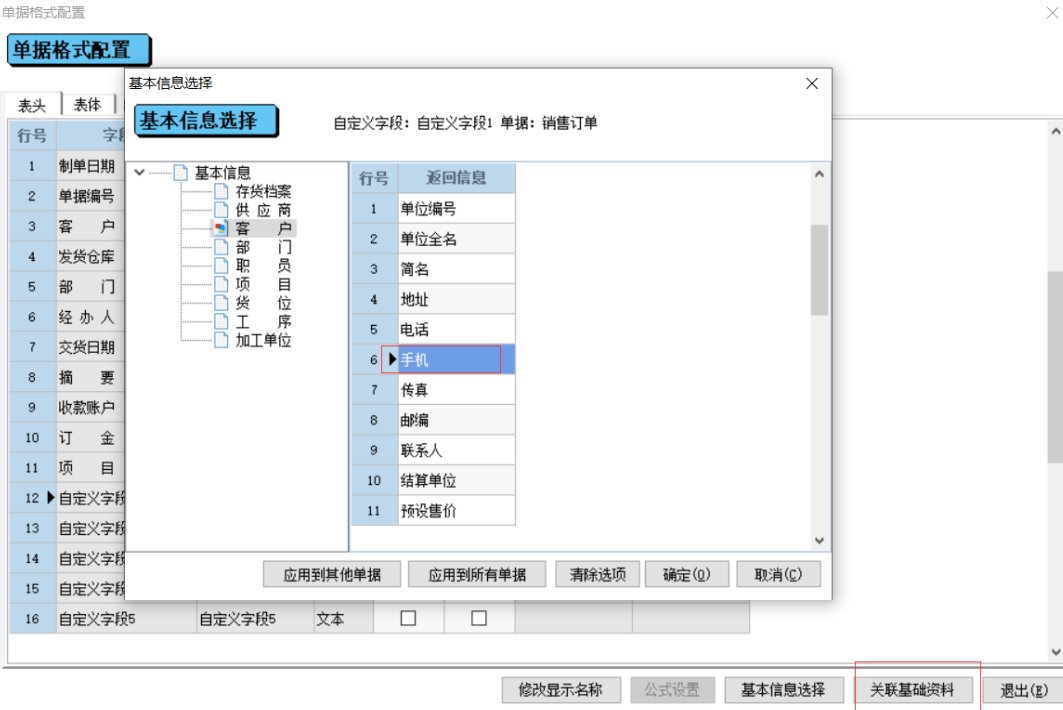The width and height of the screenshot is (1063, 710).
Task: Click the 供应商 document icon
Action: tap(222, 211)
